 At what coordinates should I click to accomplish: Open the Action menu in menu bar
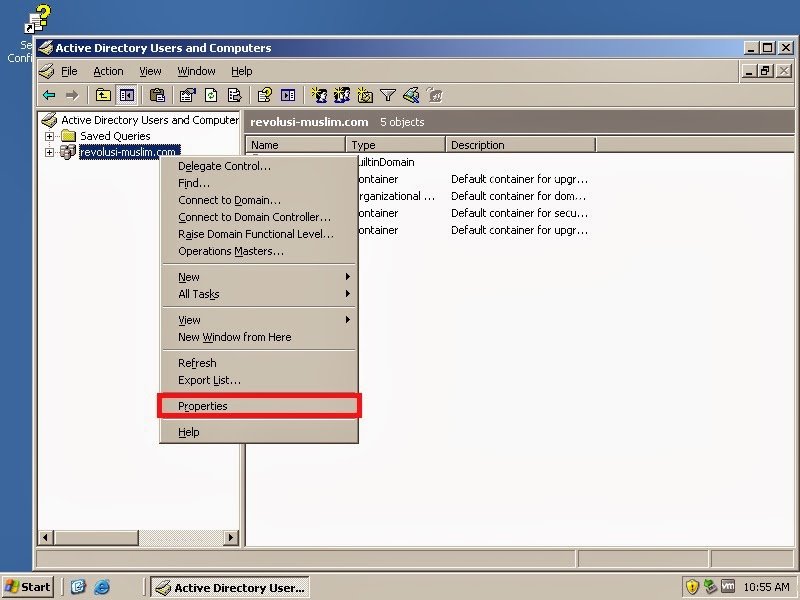pyautogui.click(x=108, y=71)
